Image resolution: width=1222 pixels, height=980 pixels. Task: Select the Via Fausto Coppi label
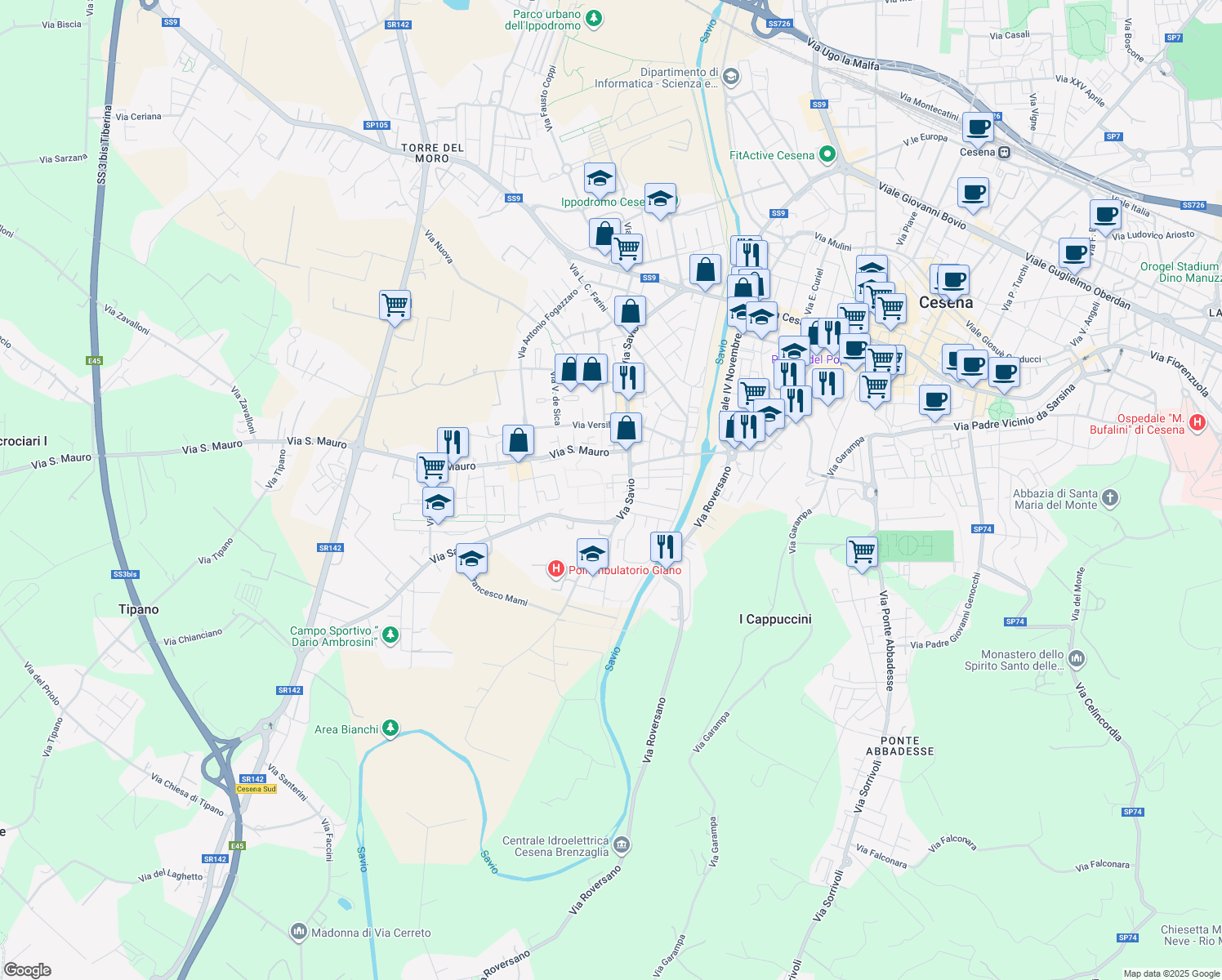pos(547,98)
